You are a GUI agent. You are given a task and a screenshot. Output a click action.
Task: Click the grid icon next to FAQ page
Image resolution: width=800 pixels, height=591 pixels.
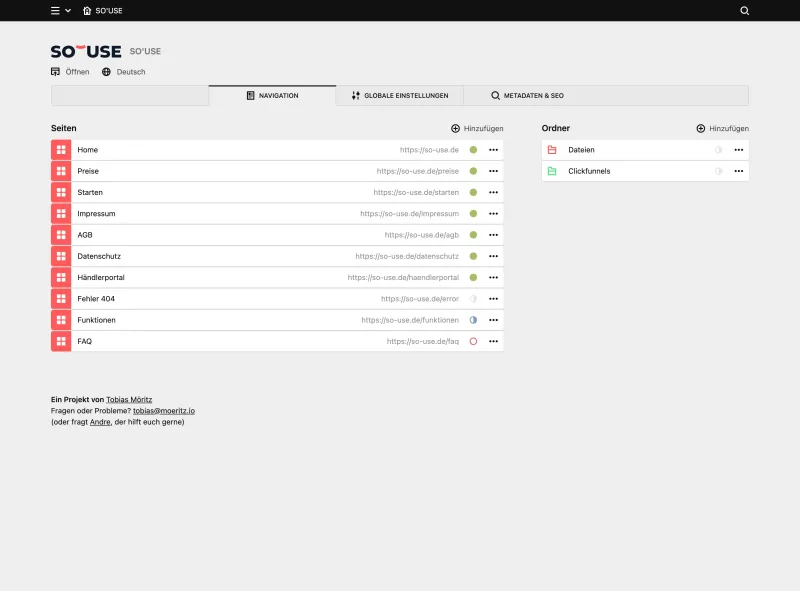60,341
